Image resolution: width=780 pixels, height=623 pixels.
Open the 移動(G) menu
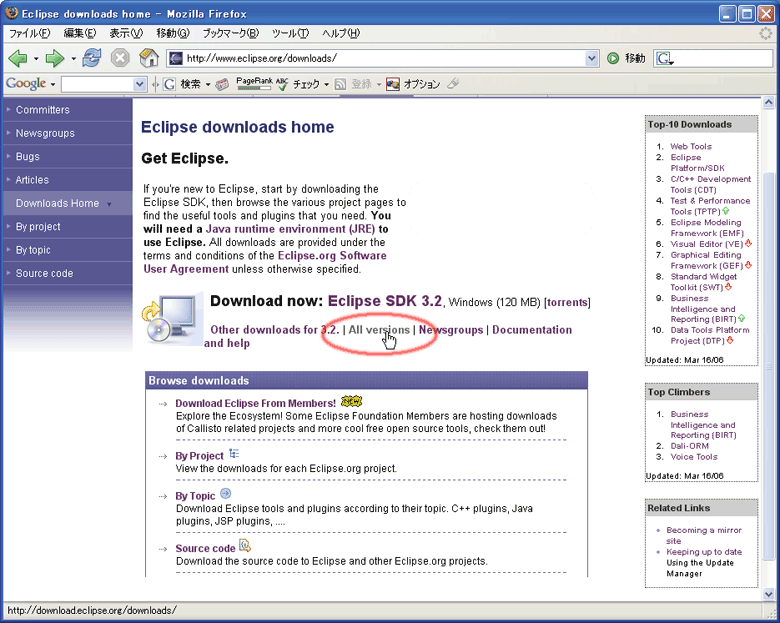[x=173, y=33]
